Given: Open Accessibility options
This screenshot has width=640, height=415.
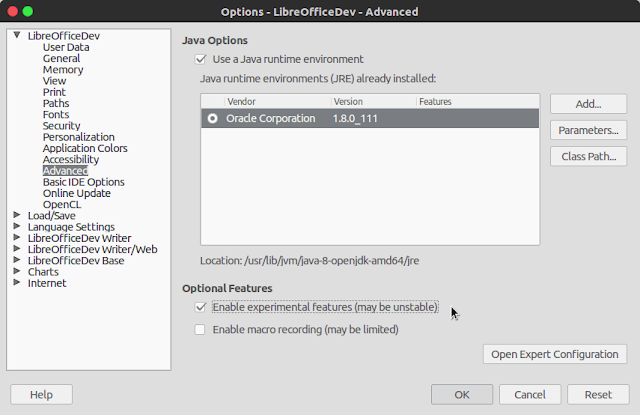Looking at the screenshot, I should tap(71, 160).
